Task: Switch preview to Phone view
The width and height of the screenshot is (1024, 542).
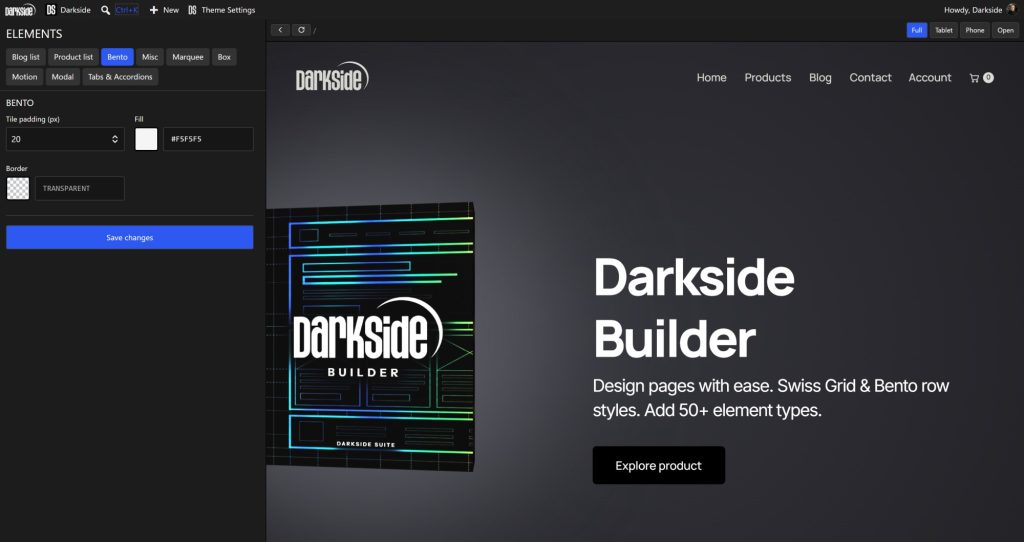Action: point(975,30)
